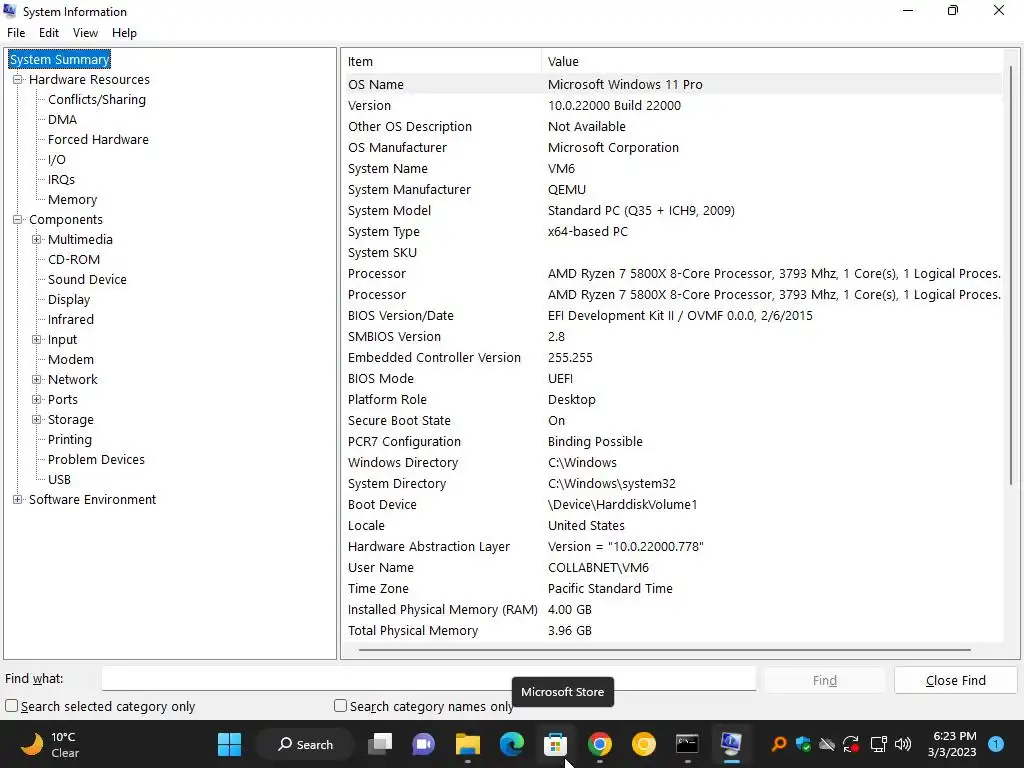
Task: Select System Summary in the tree
Action: pos(59,59)
